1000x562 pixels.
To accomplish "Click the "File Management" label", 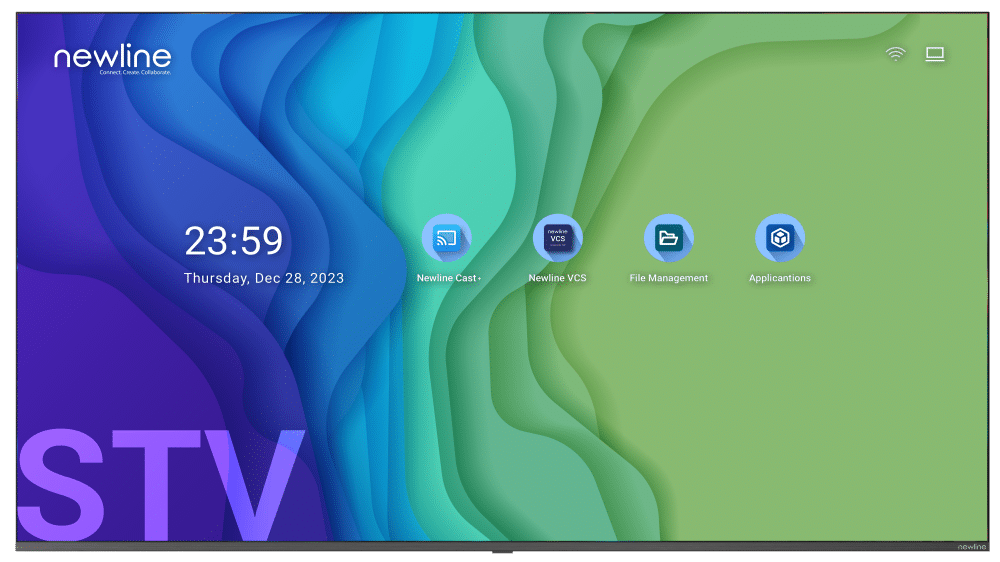I will pos(668,278).
